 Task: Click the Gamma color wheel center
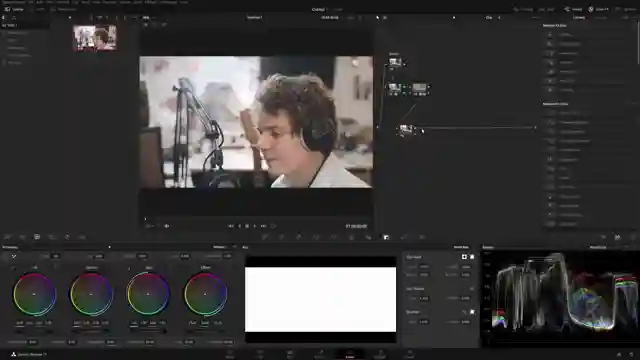coord(91,294)
